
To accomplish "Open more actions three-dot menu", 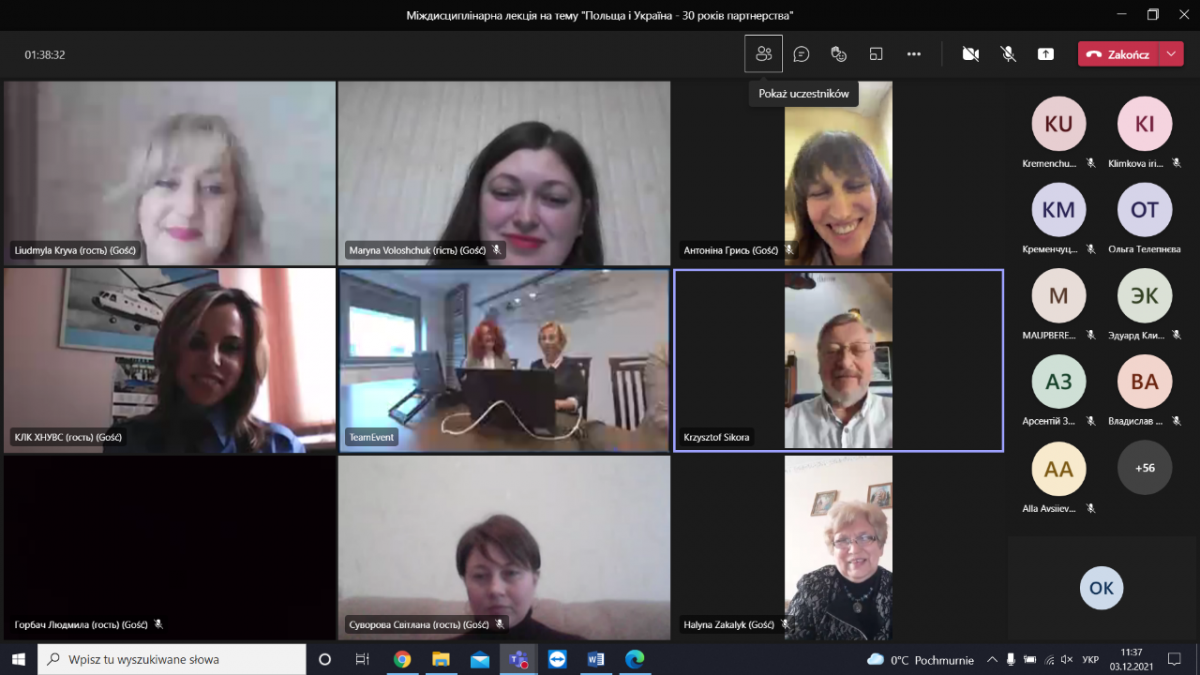I will [913, 54].
